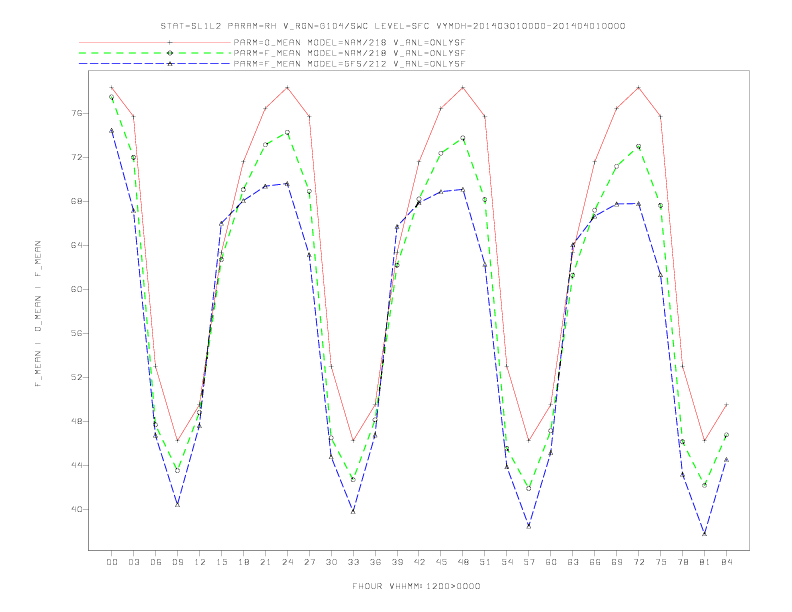The width and height of the screenshot is (792, 612).
Task: Click x-axis hour label 24
Action: coord(287,562)
